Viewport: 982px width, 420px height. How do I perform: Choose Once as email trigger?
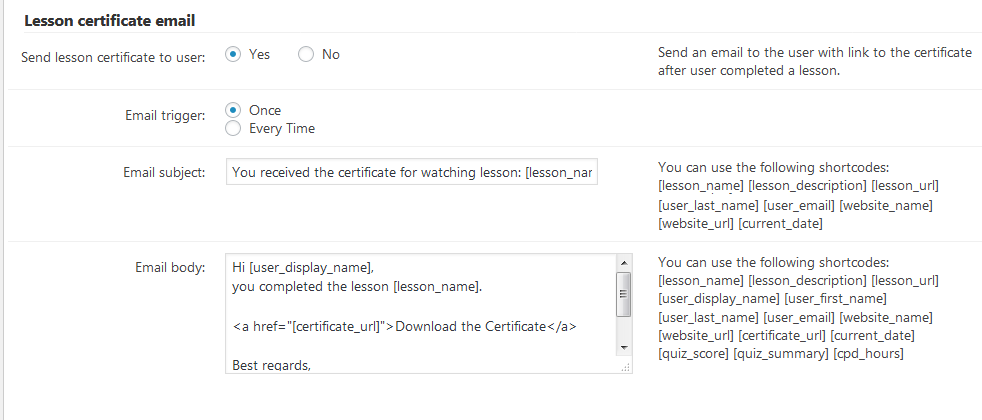tap(233, 110)
